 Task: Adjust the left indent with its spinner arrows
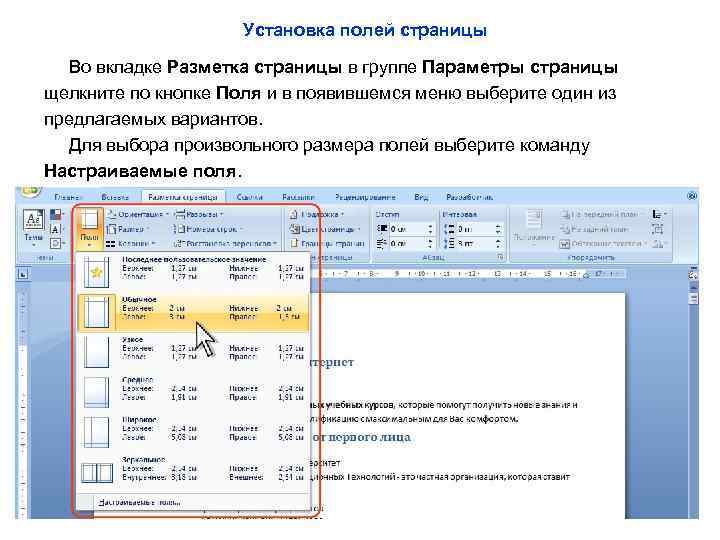pyautogui.click(x=430, y=229)
